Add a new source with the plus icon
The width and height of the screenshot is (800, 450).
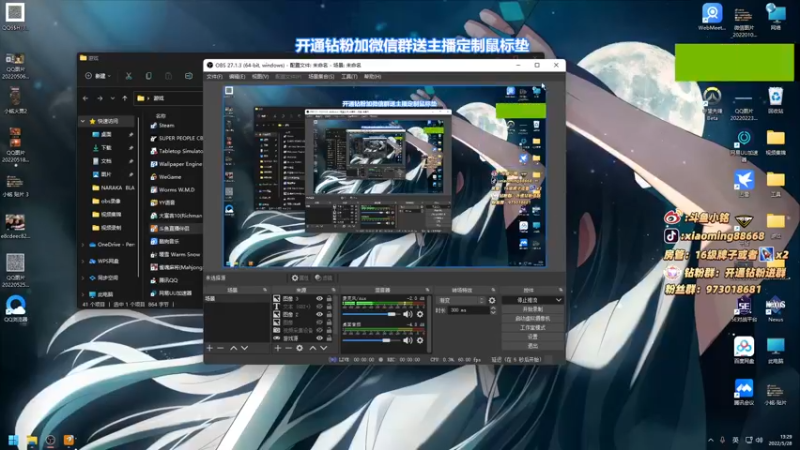coord(278,348)
